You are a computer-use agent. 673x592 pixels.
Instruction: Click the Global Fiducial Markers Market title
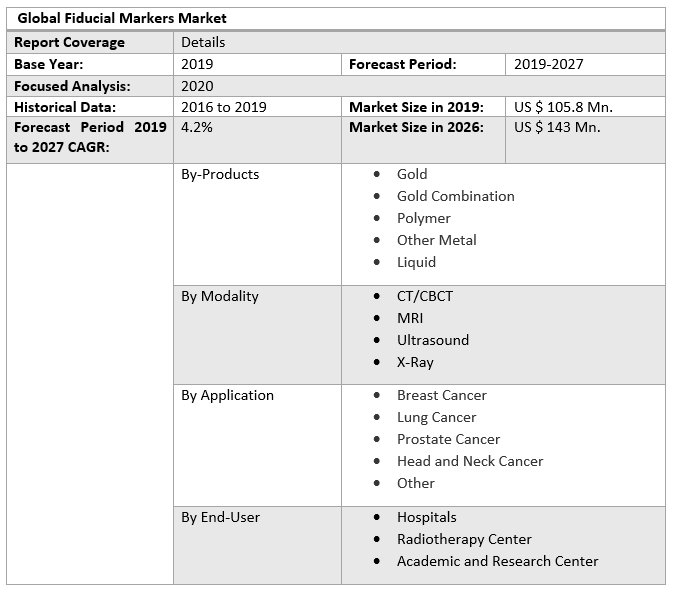122,18
